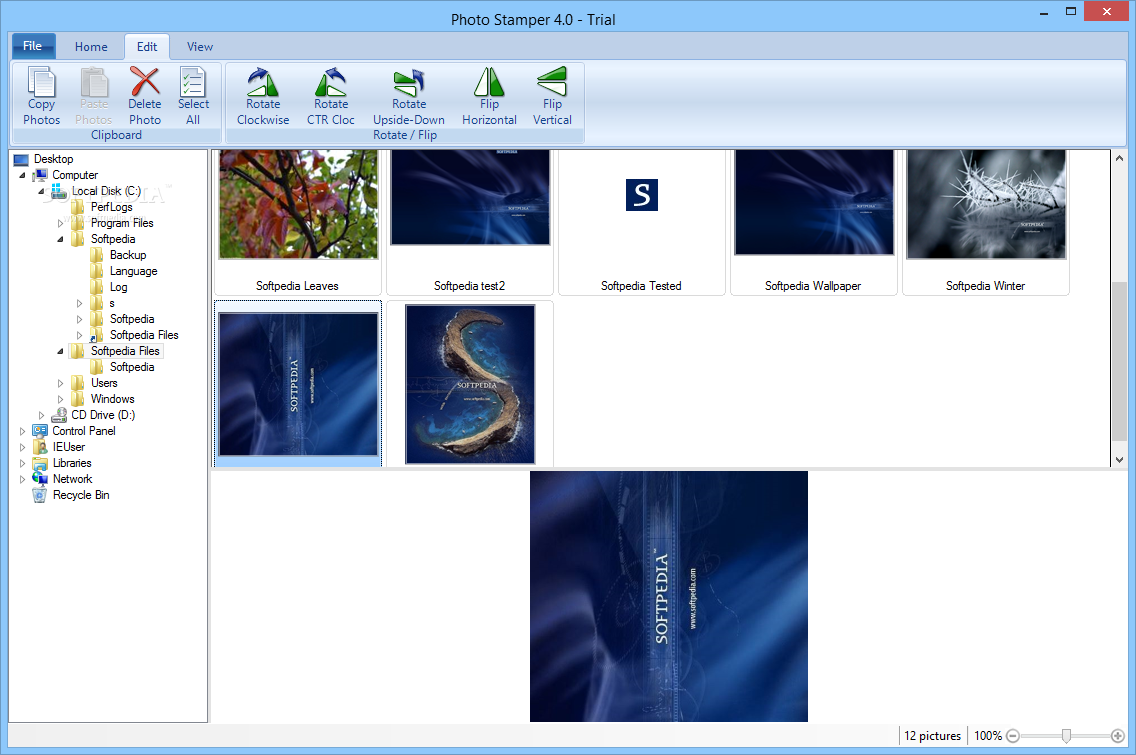
Task: Click the selected rotated Softpedia thumbnail
Action: (298, 384)
